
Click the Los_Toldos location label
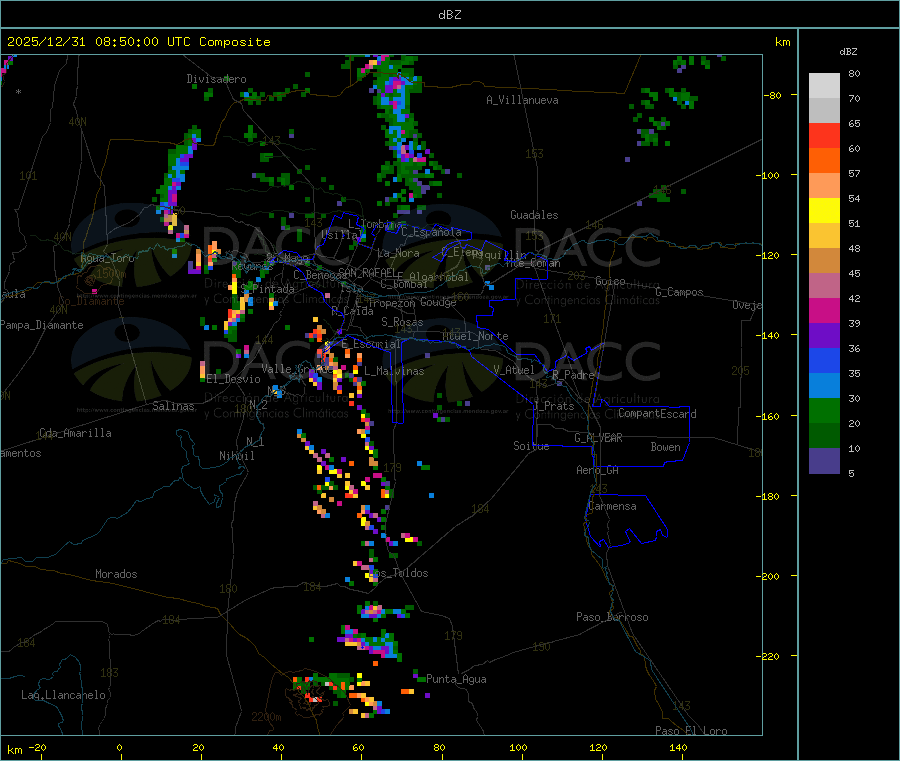point(399,573)
